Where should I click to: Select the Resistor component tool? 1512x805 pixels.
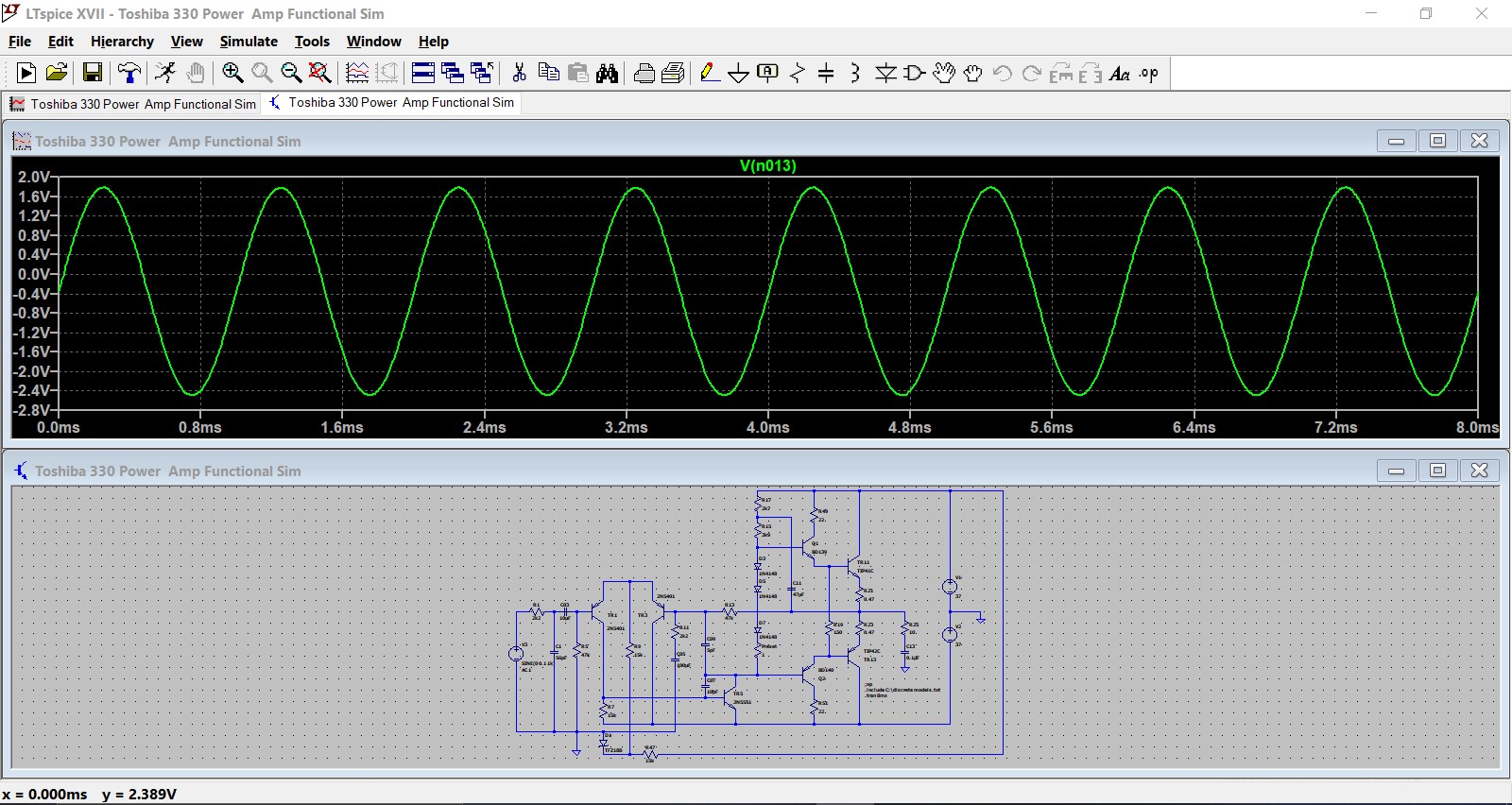coord(798,73)
